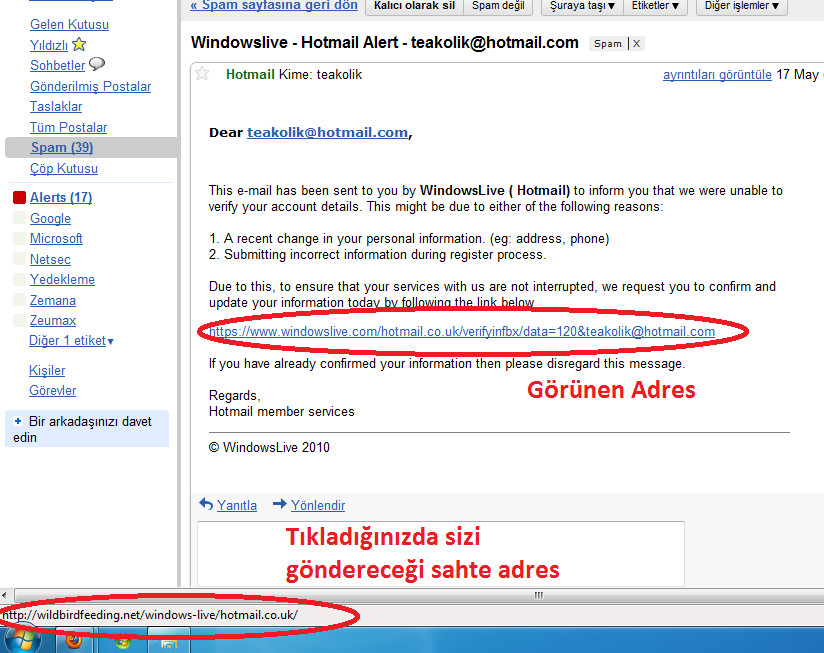Open the Çöp Kutusu folder
The height and width of the screenshot is (653, 824).
(x=64, y=168)
